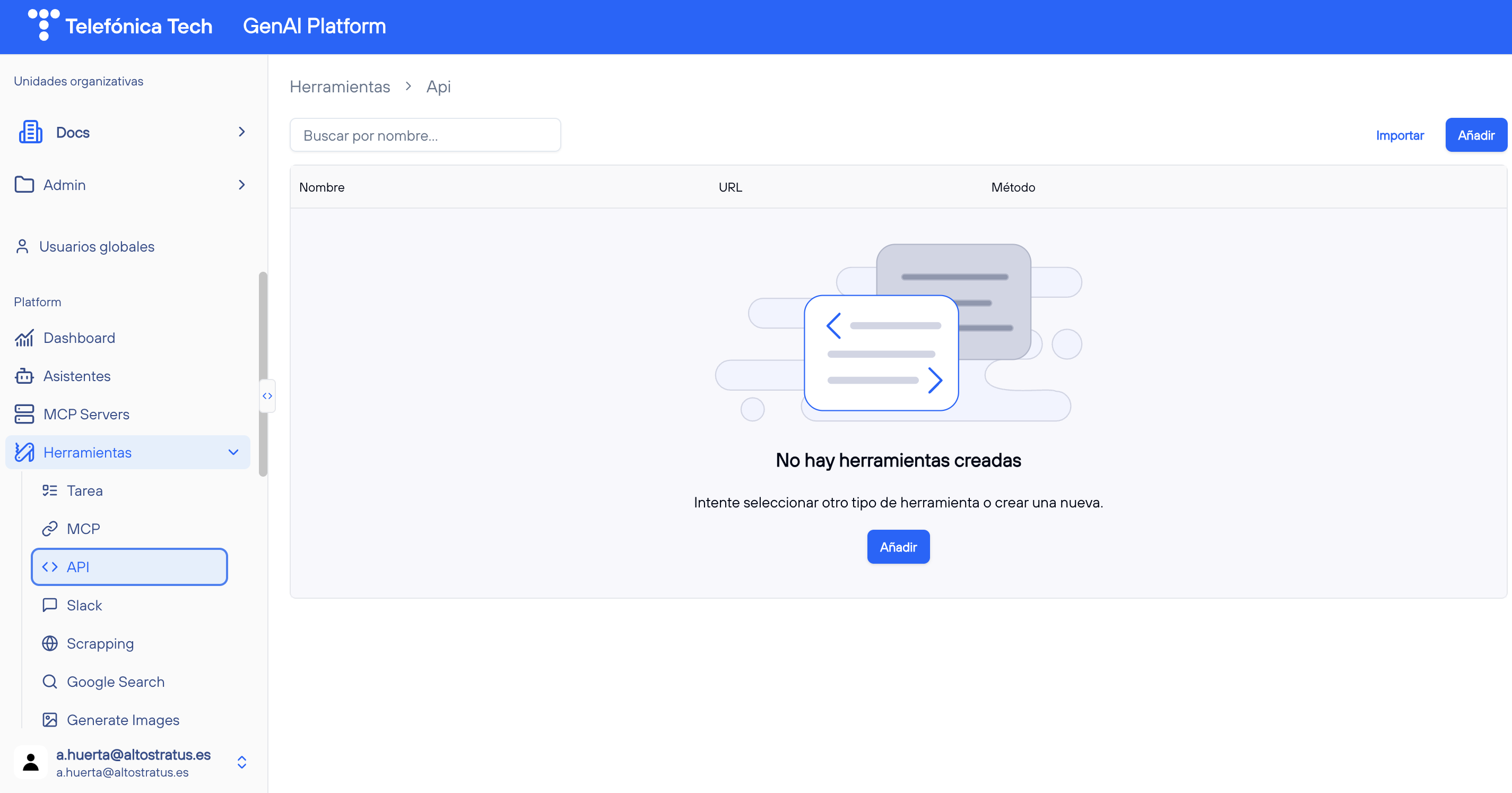Image resolution: width=1512 pixels, height=793 pixels.
Task: Click the Scrapping globe icon
Action: [50, 643]
